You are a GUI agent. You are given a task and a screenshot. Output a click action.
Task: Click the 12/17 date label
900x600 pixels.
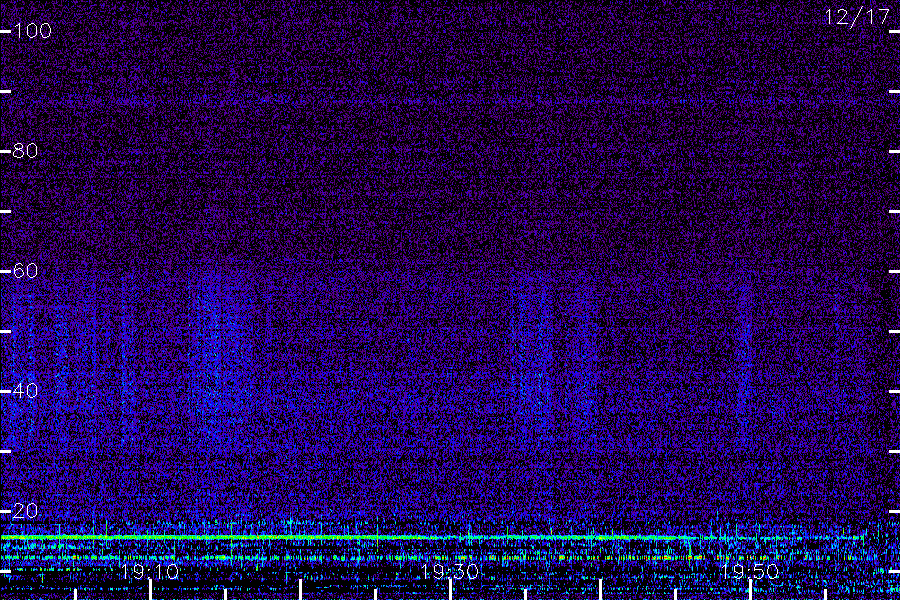(x=856, y=17)
